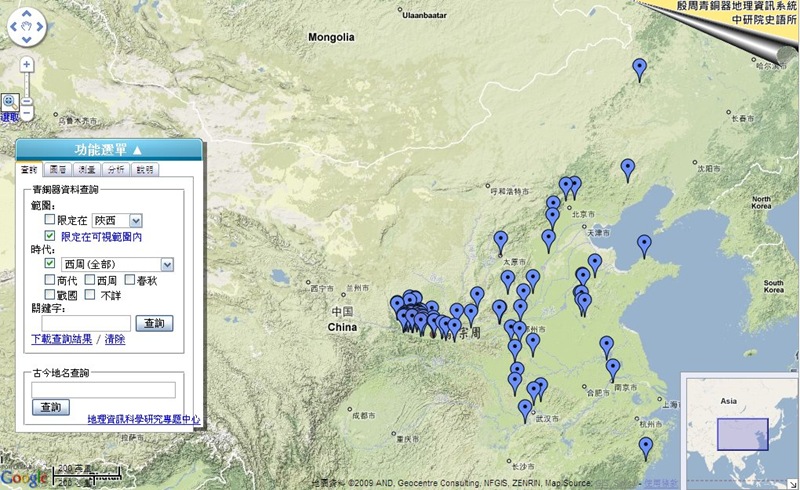Collapse the 功能選單 panel header
This screenshot has width=800, height=490.
click(109, 149)
